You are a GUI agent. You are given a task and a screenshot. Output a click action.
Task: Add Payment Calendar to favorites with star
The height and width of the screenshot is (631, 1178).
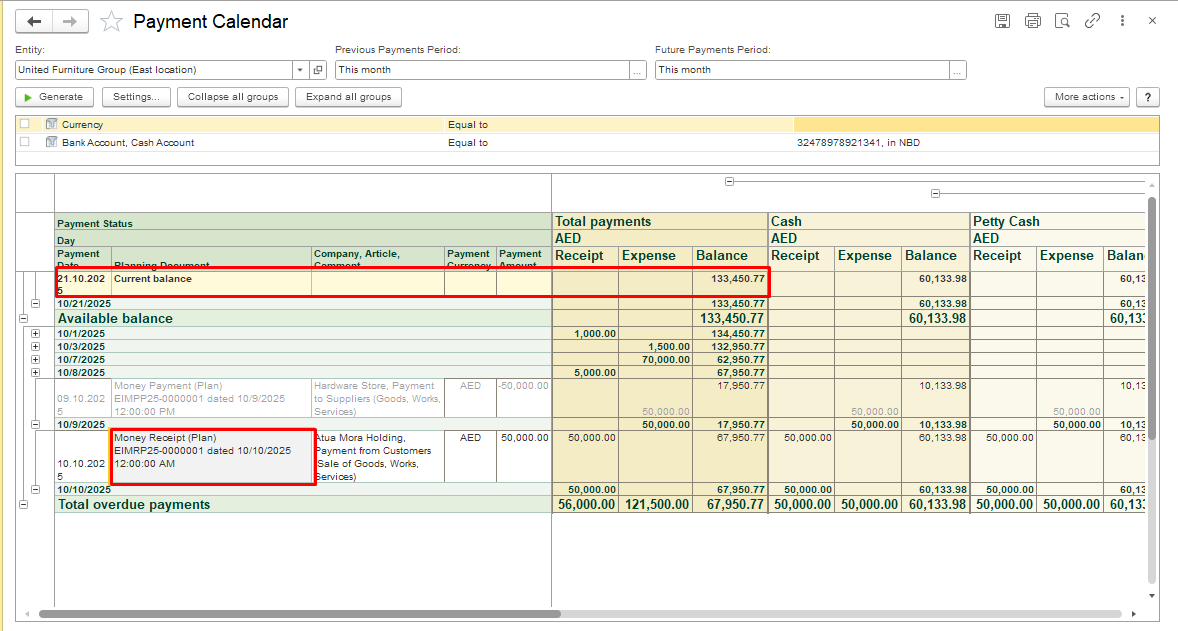112,21
